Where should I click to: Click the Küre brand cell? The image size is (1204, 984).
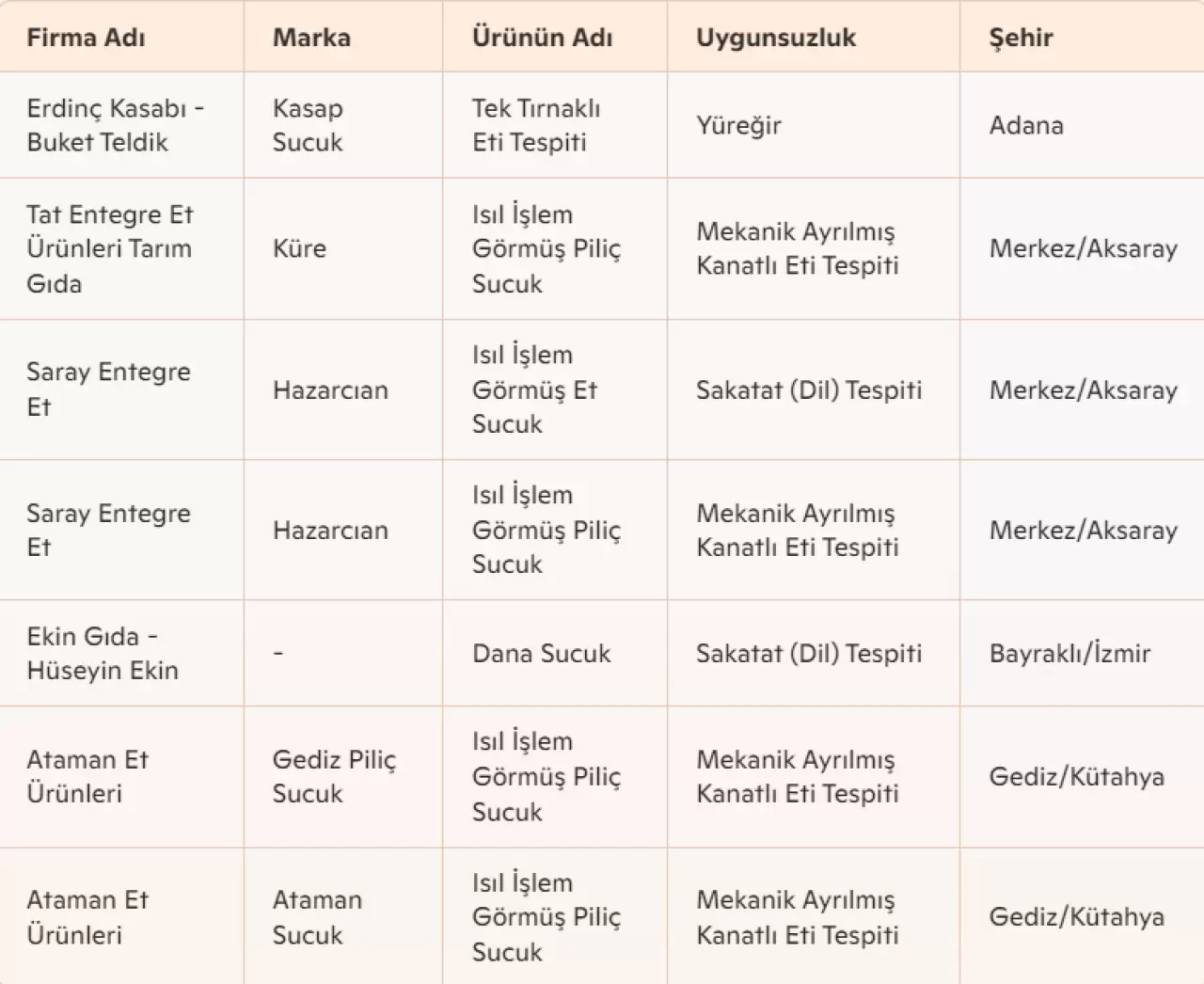tap(299, 248)
